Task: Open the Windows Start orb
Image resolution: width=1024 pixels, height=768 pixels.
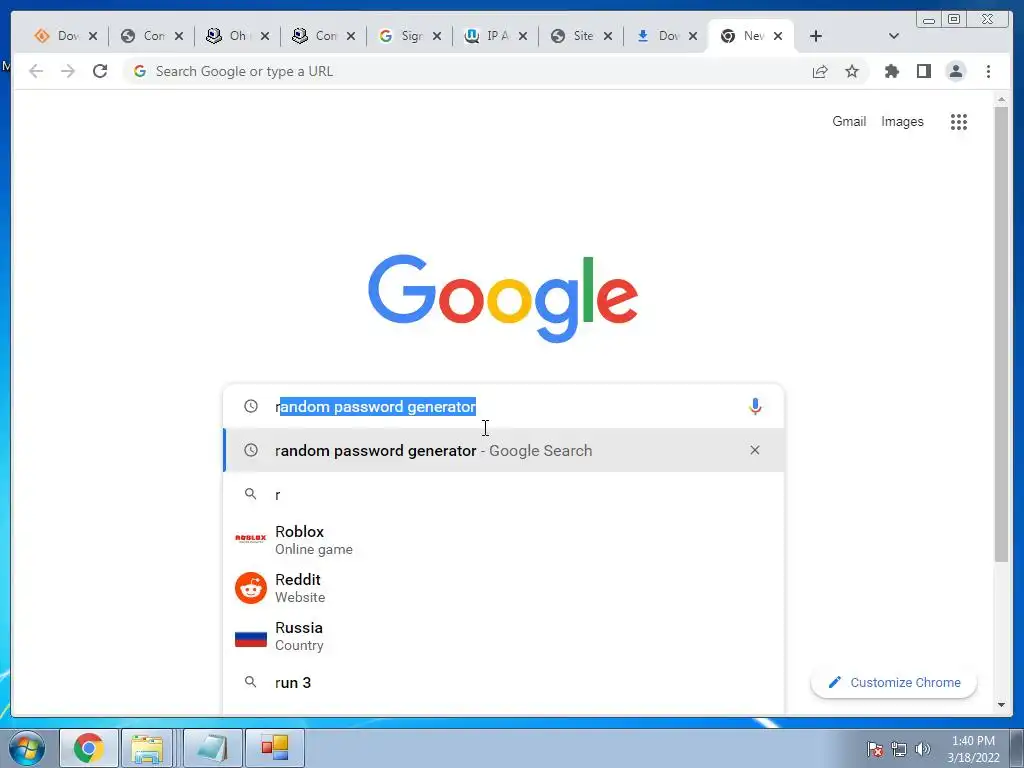Action: [x=27, y=748]
